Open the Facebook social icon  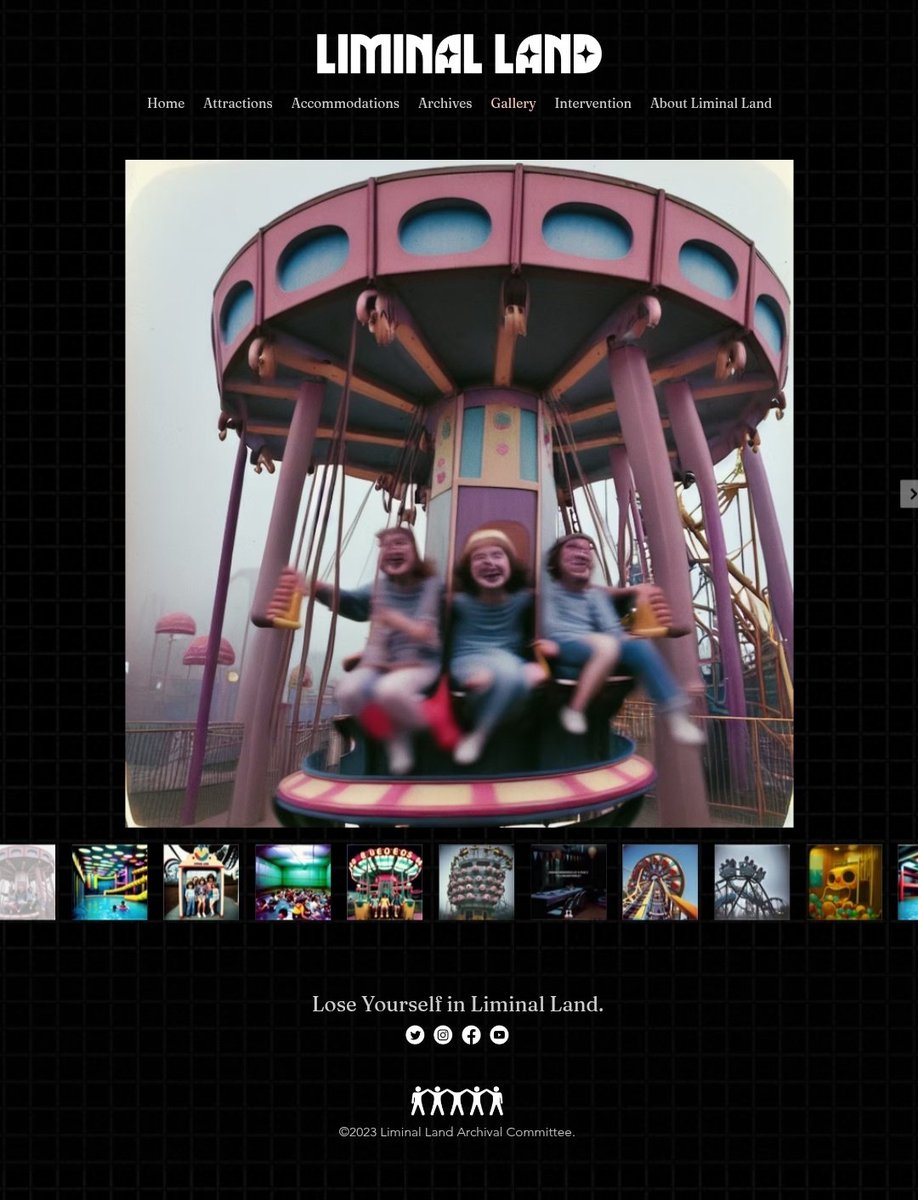[x=471, y=1035]
